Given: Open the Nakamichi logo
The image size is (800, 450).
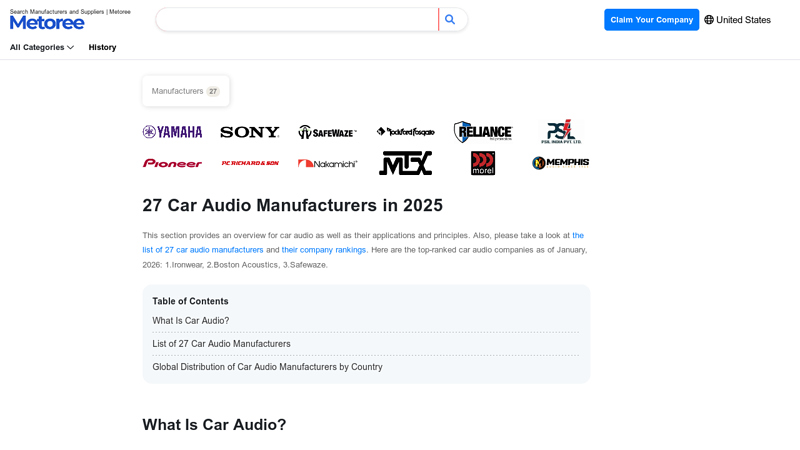Looking at the screenshot, I should (x=328, y=163).
